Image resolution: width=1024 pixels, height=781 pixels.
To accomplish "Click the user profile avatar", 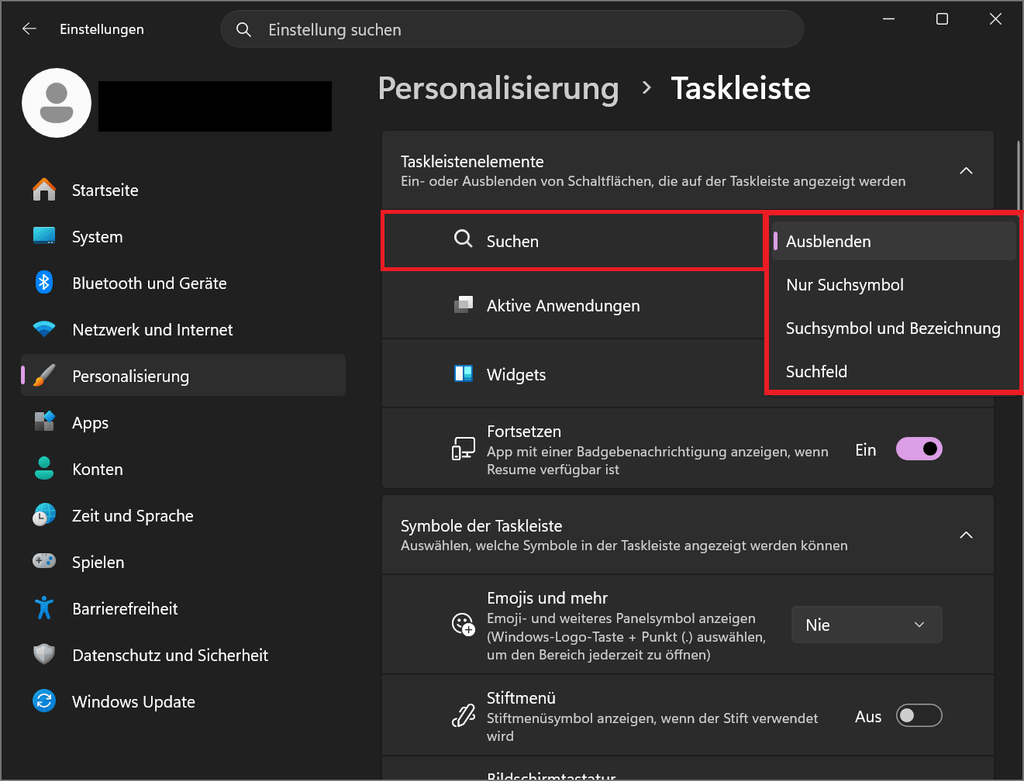I will pyautogui.click(x=57, y=103).
